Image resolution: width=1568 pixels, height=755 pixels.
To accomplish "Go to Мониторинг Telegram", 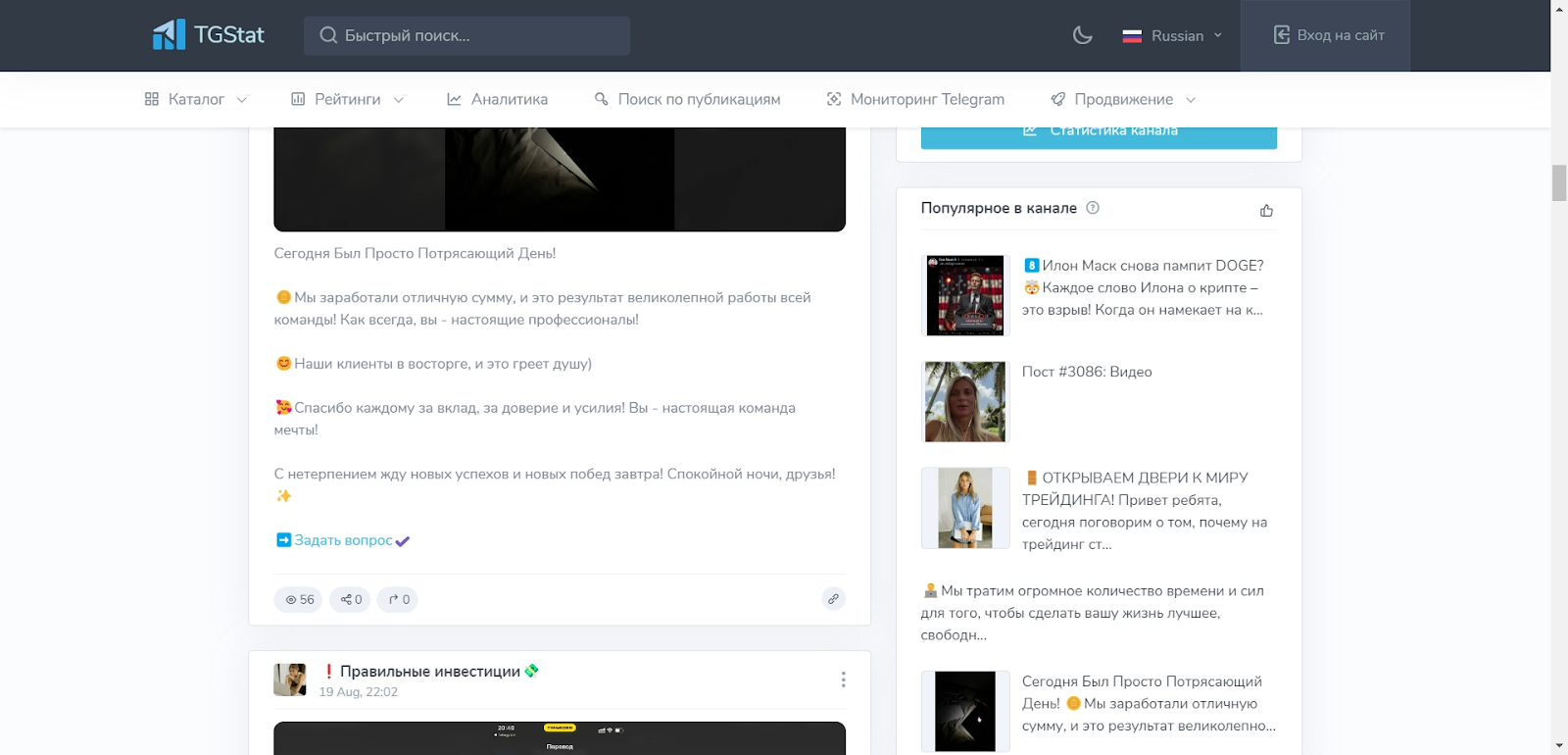I will [915, 99].
